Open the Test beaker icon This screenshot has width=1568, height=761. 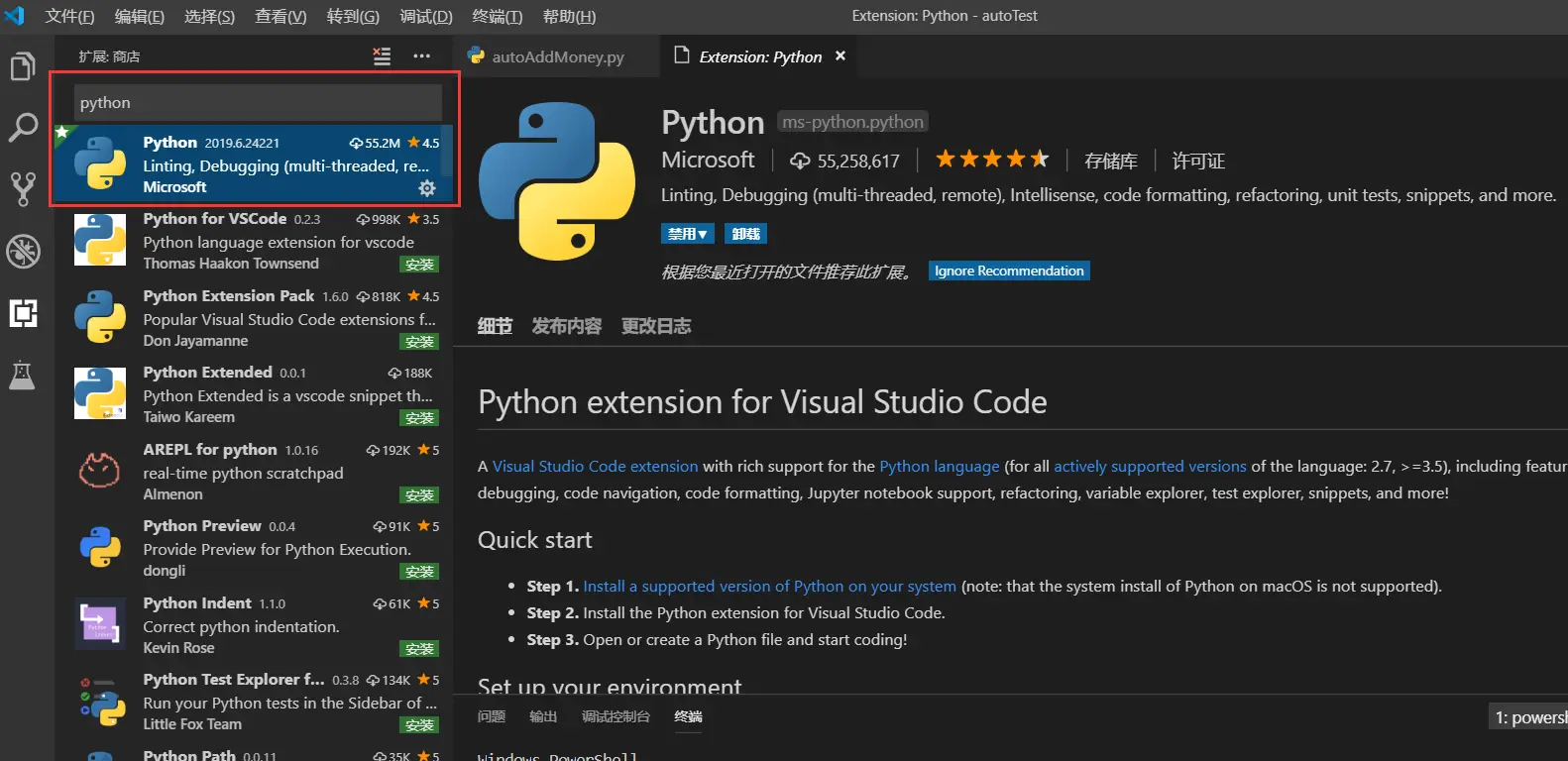pos(23,375)
